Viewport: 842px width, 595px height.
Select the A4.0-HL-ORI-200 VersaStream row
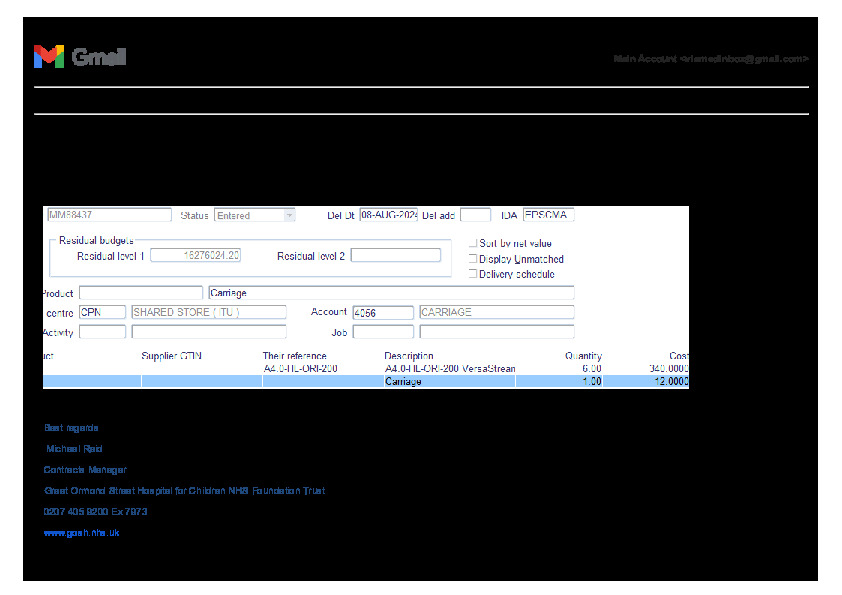[x=365, y=369]
